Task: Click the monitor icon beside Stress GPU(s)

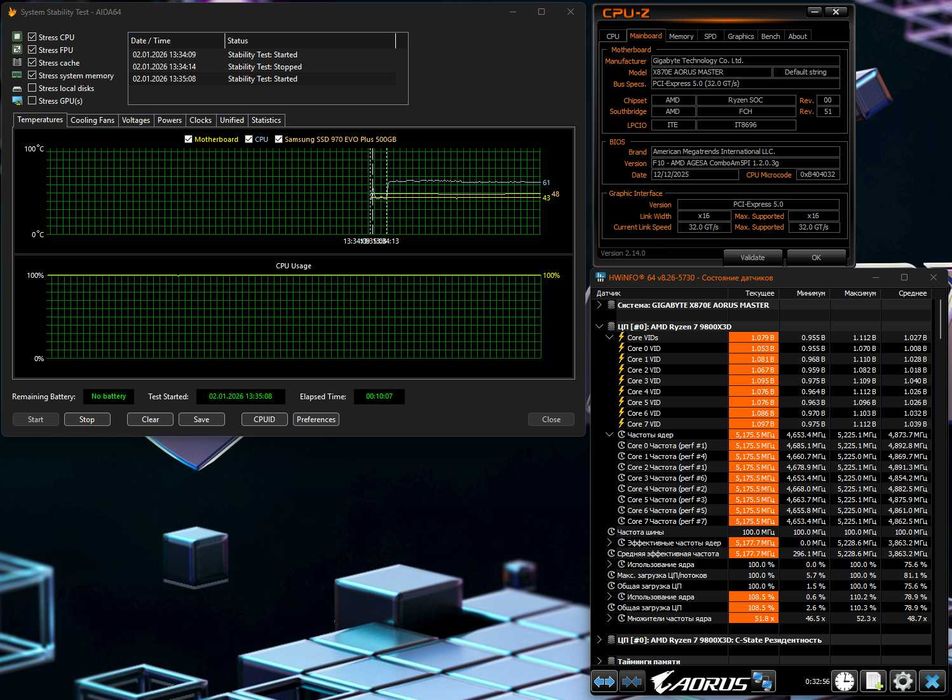Action: 17,101
